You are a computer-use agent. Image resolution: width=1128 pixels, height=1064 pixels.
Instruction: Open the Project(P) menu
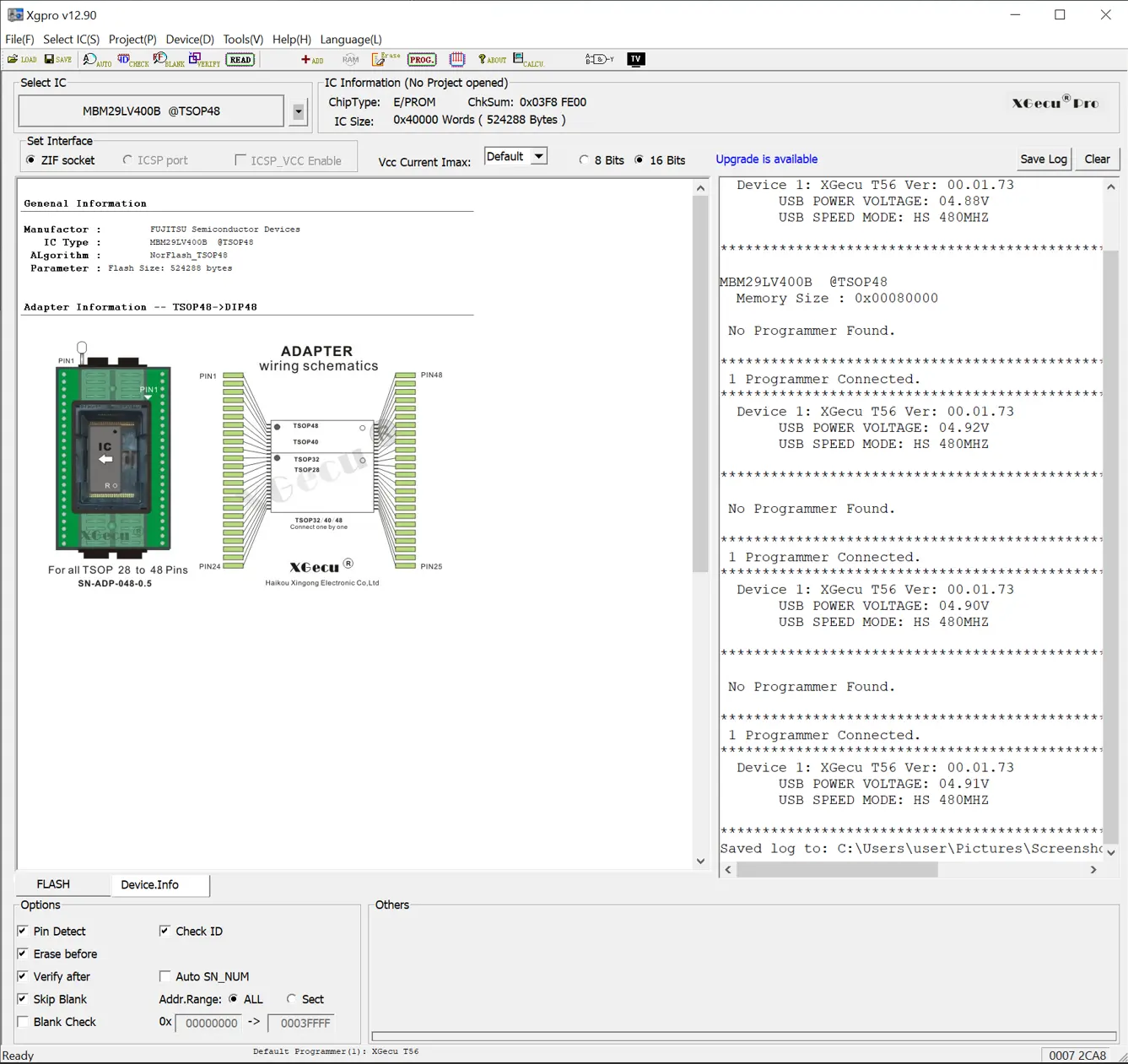point(132,40)
